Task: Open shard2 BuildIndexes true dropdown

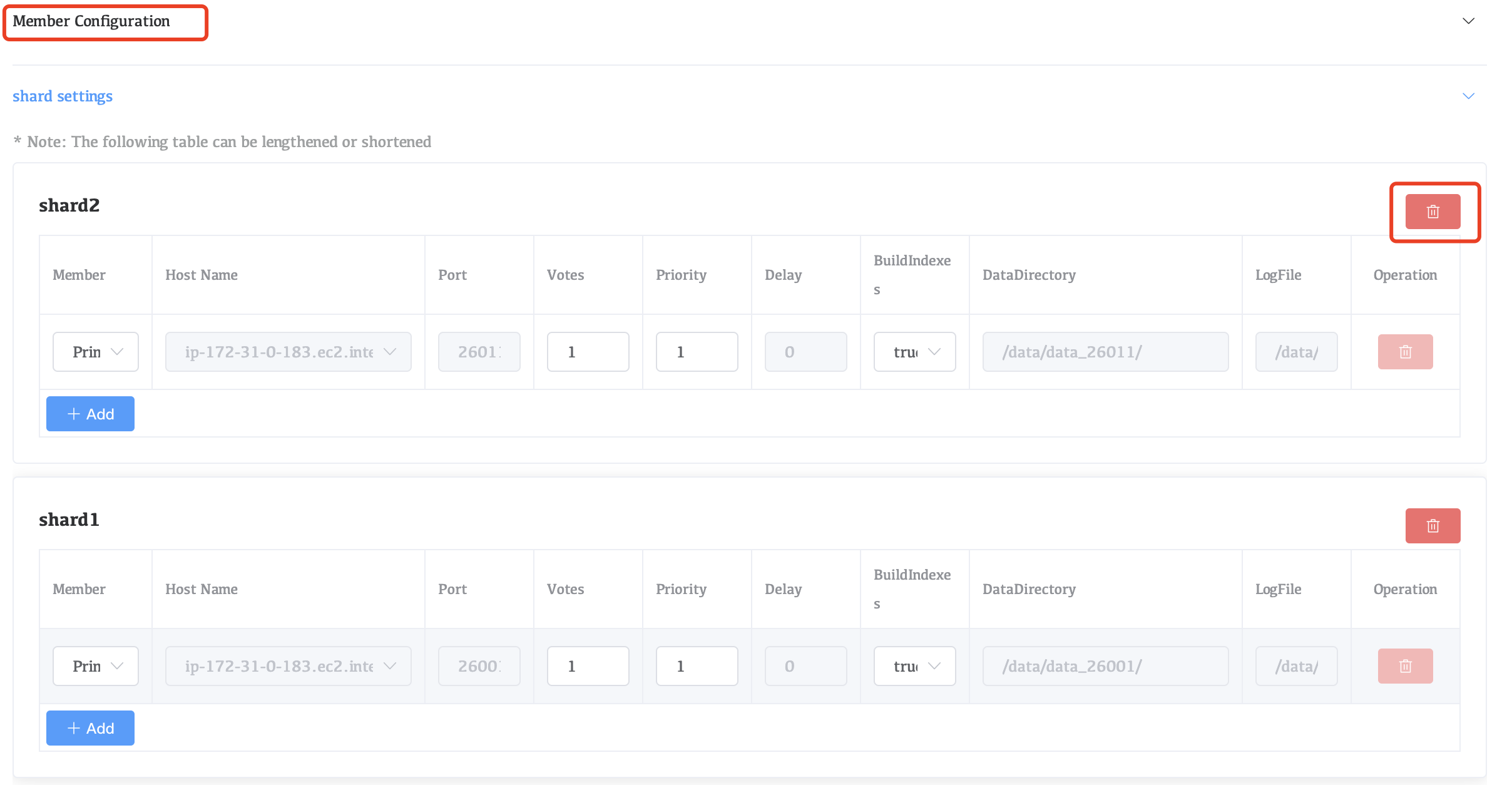Action: pyautogui.click(x=914, y=352)
